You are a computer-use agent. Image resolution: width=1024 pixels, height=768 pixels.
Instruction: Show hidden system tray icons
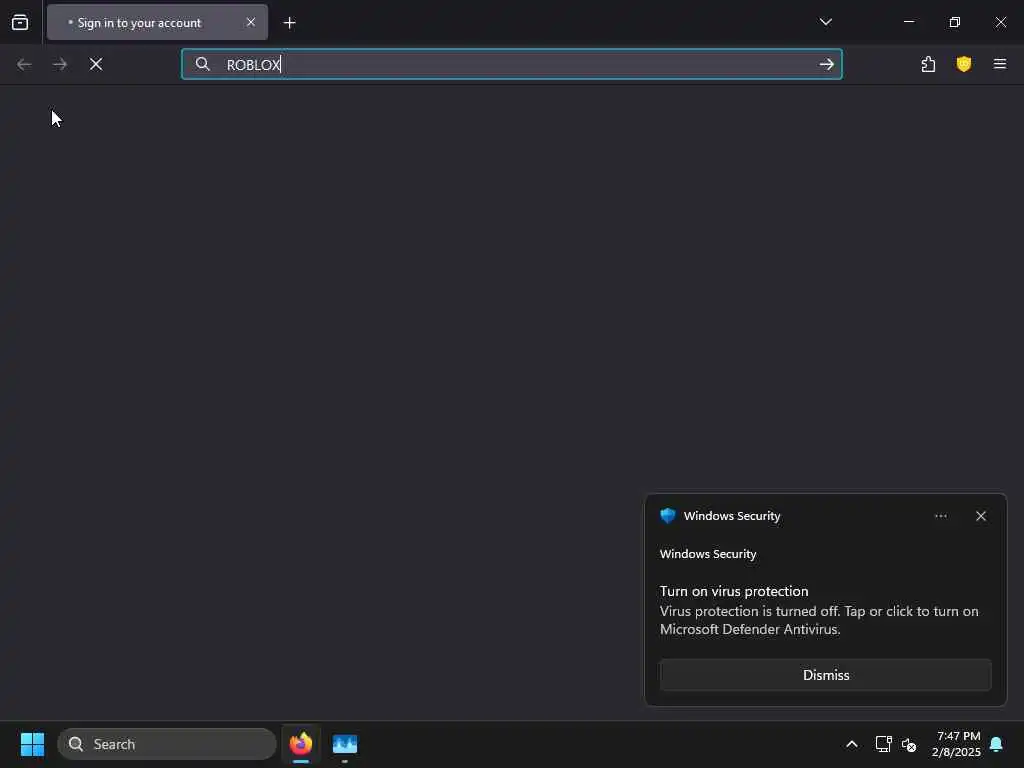point(852,744)
